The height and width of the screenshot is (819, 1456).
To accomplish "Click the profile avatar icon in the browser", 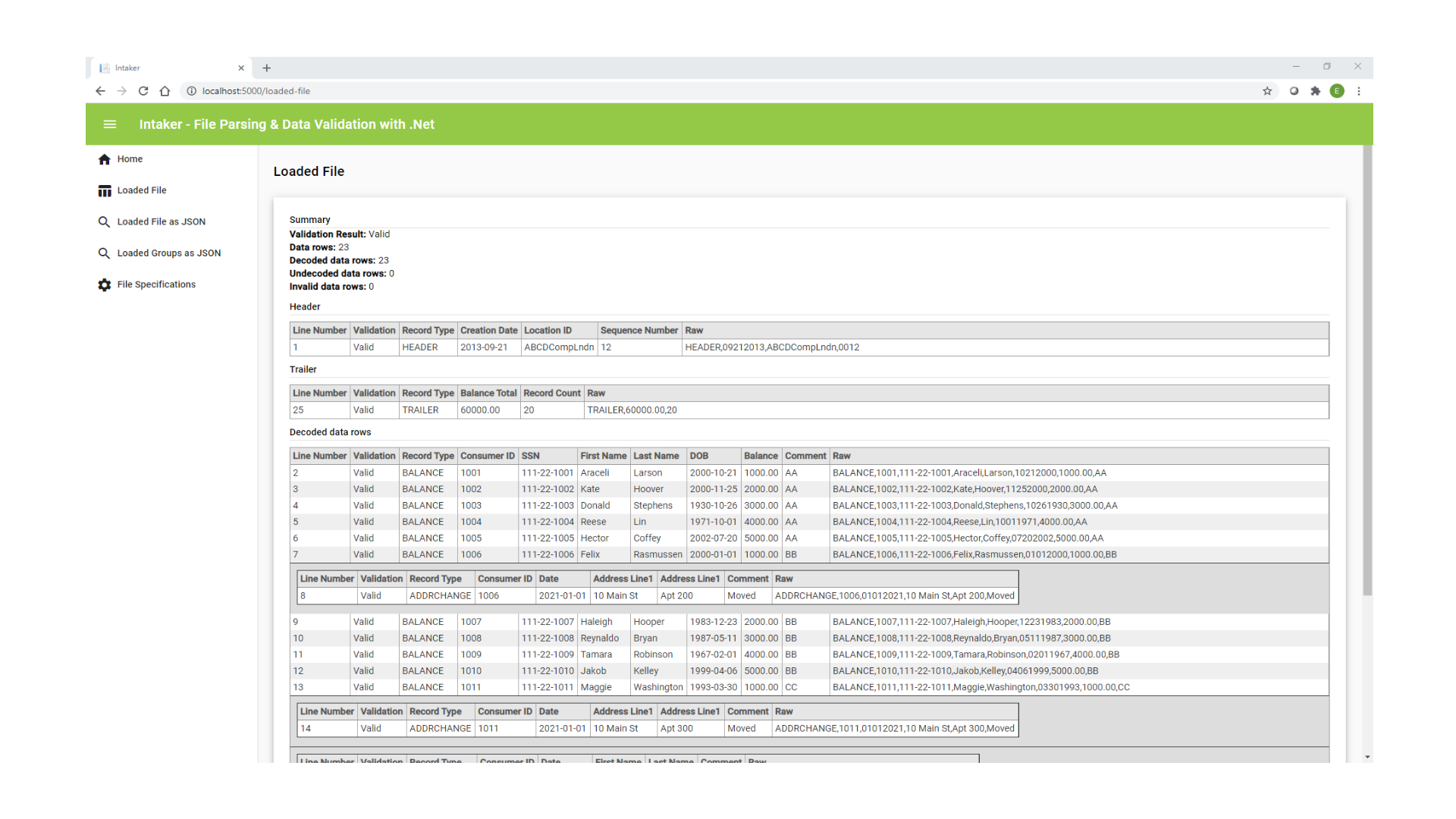I will [x=1337, y=91].
